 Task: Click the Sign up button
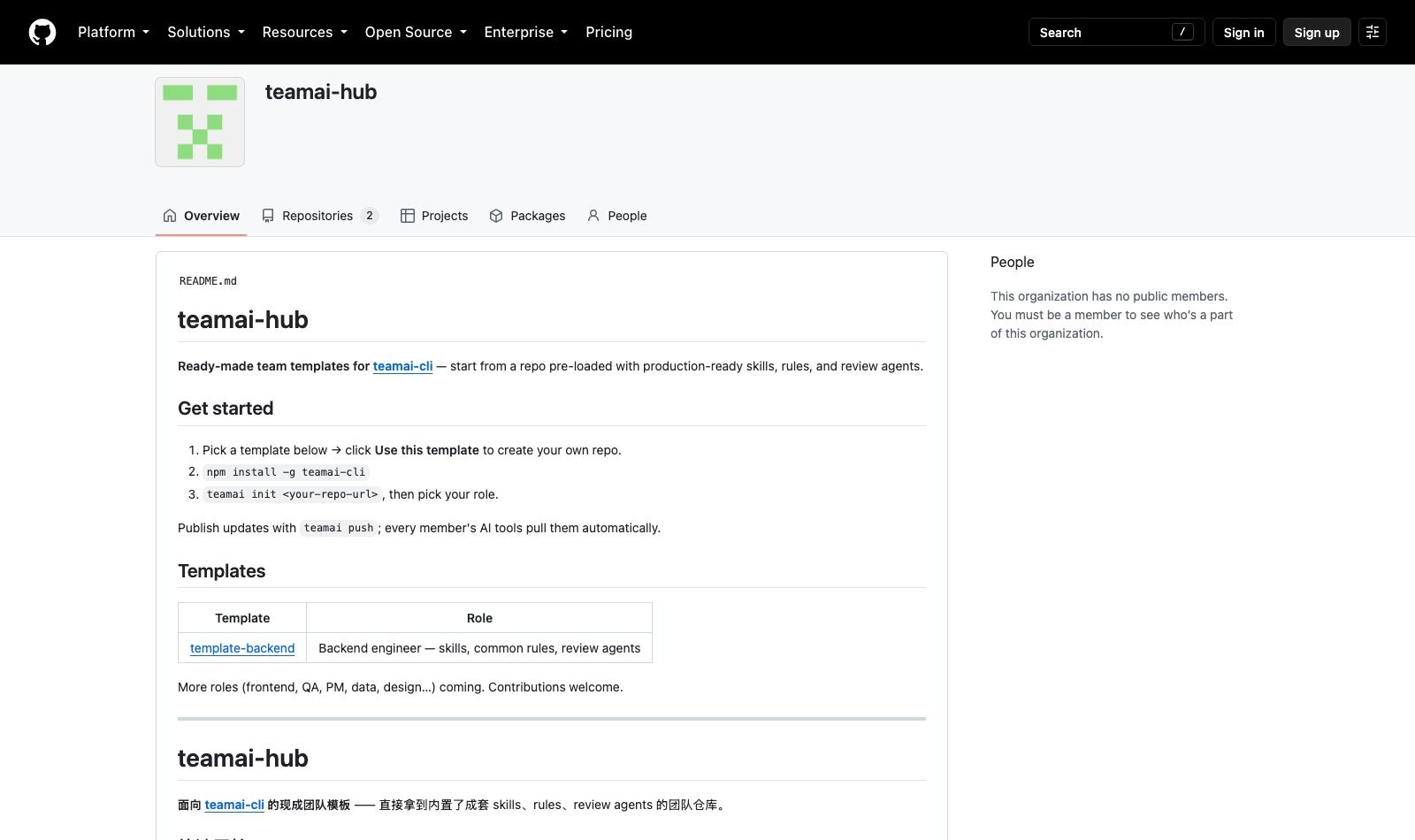click(1317, 32)
